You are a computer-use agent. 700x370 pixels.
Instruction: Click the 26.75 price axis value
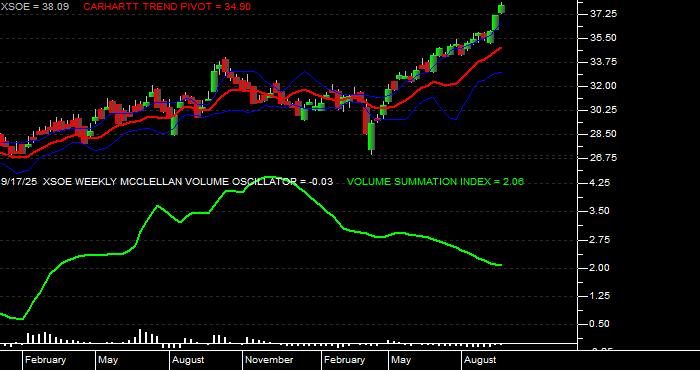[x=604, y=158]
